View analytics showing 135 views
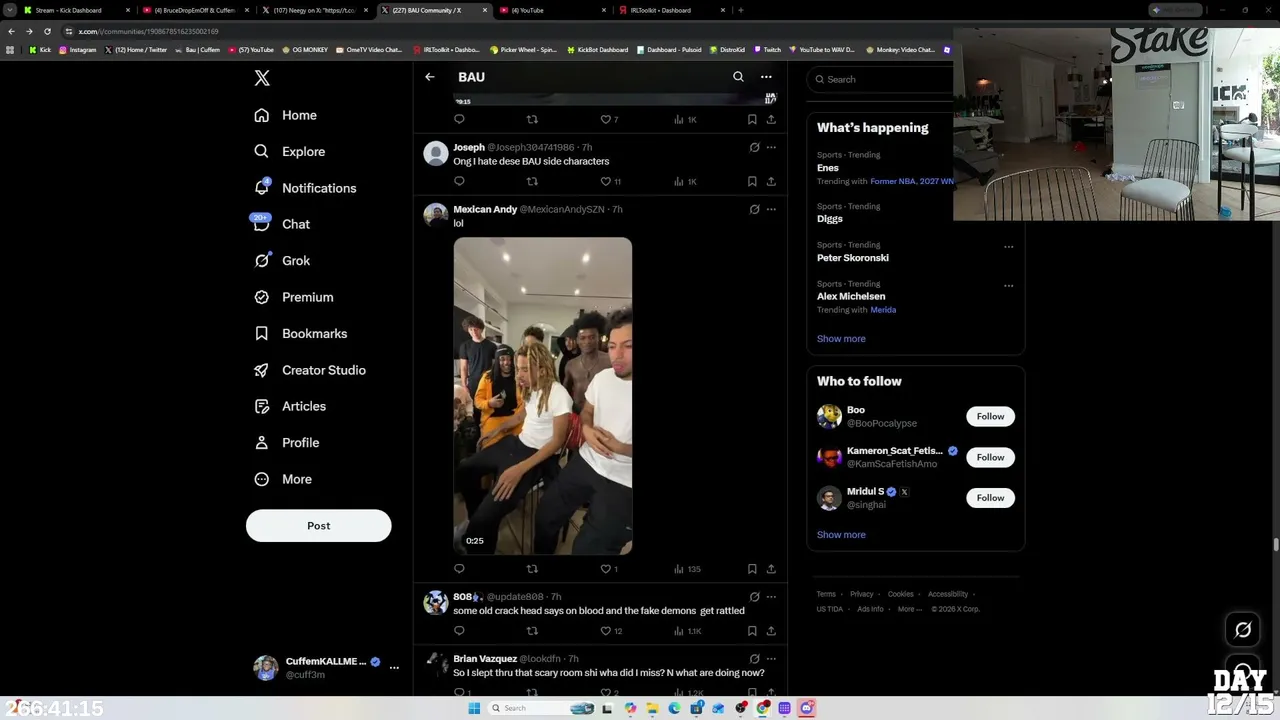This screenshot has width=1280, height=720. (687, 569)
